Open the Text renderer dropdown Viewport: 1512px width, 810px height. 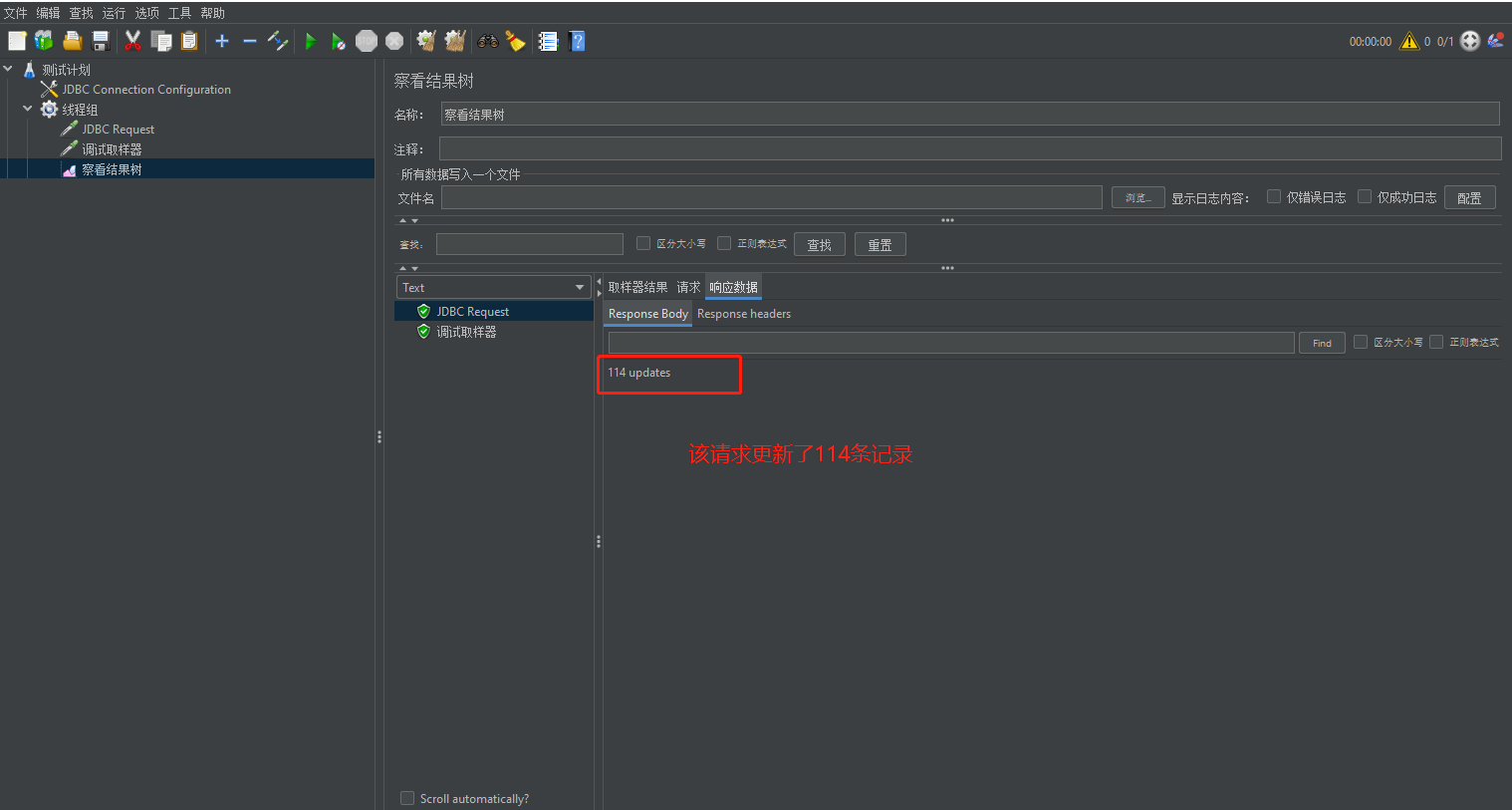pyautogui.click(x=494, y=287)
